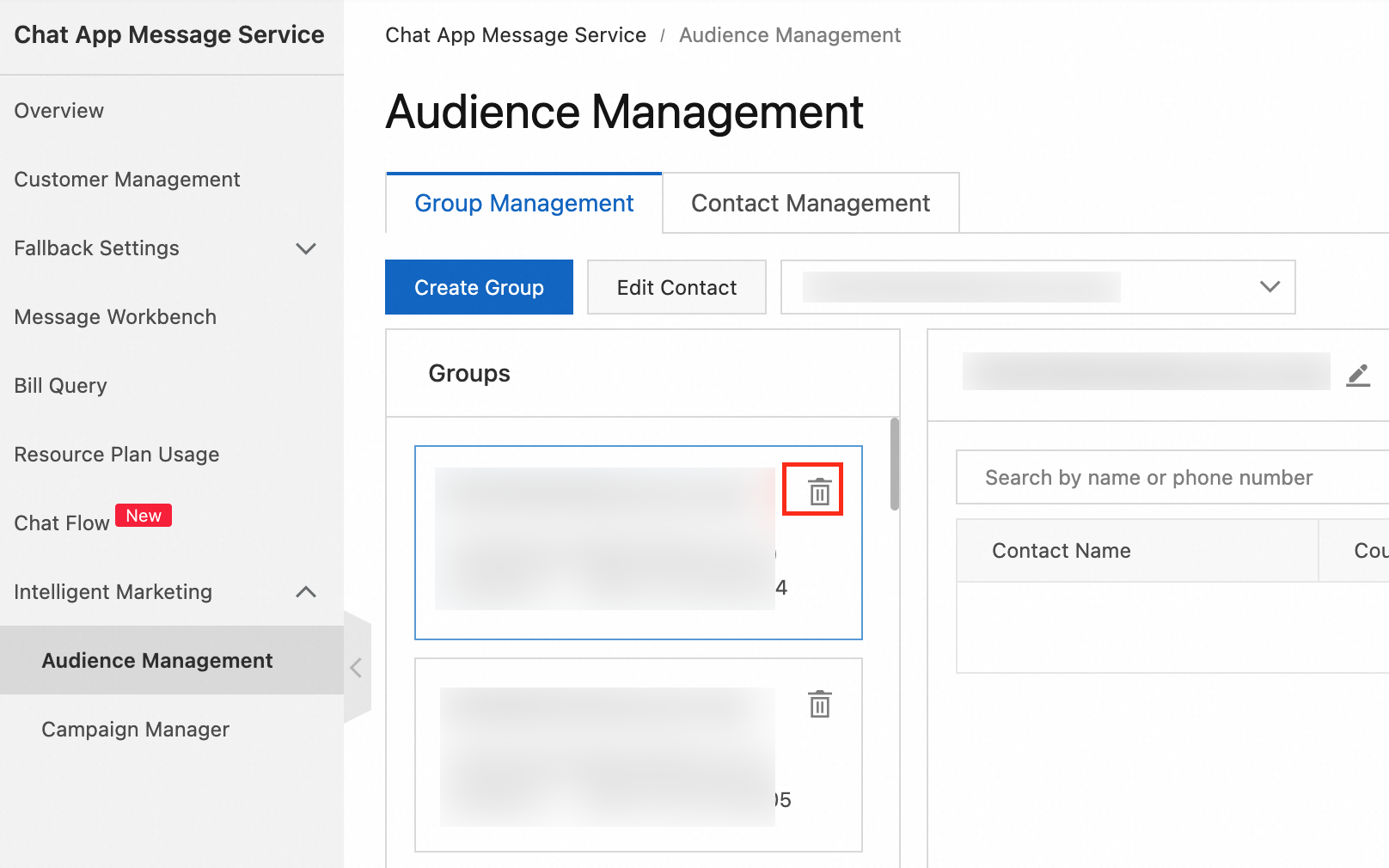Screen dimensions: 1389x868
Task: Open the Message Workbench menu item
Action: tap(115, 317)
